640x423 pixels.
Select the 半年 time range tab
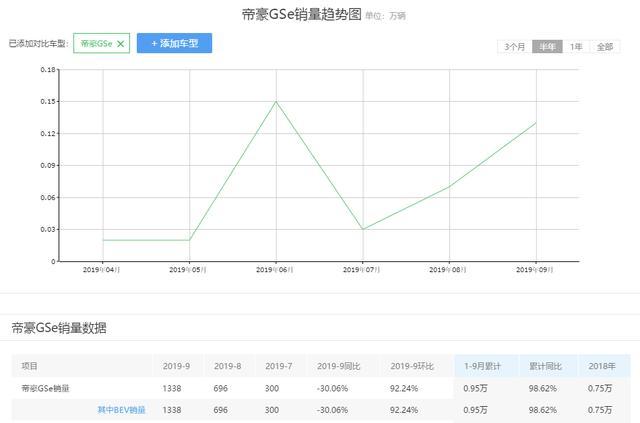547,47
